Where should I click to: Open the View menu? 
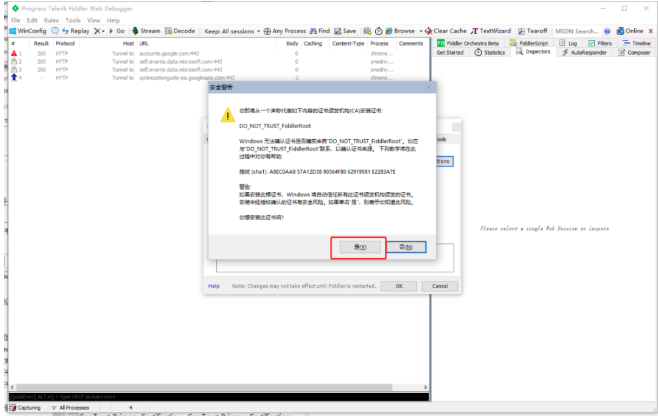[x=94, y=20]
